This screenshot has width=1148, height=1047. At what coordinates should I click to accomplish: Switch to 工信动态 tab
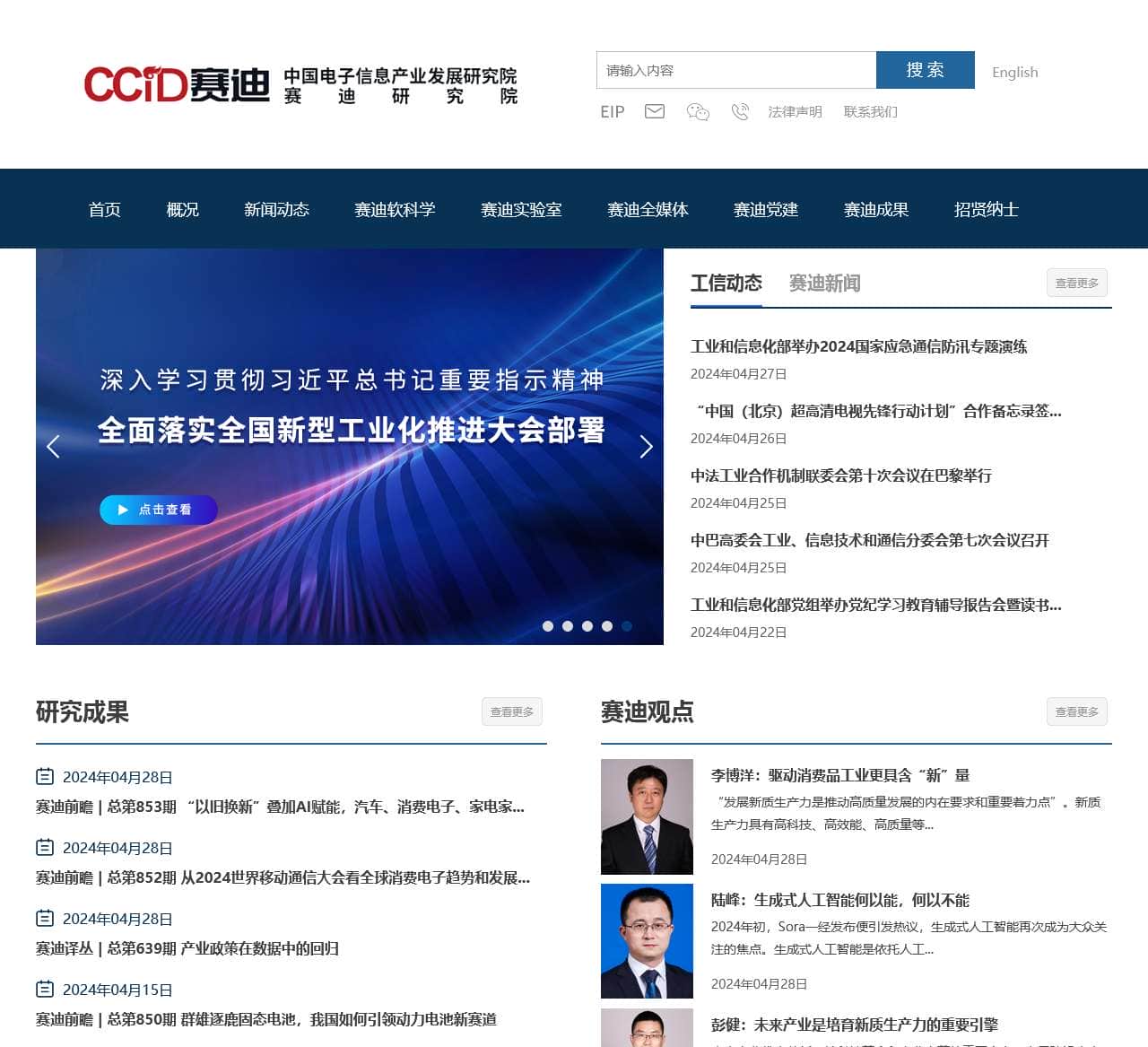point(726,284)
